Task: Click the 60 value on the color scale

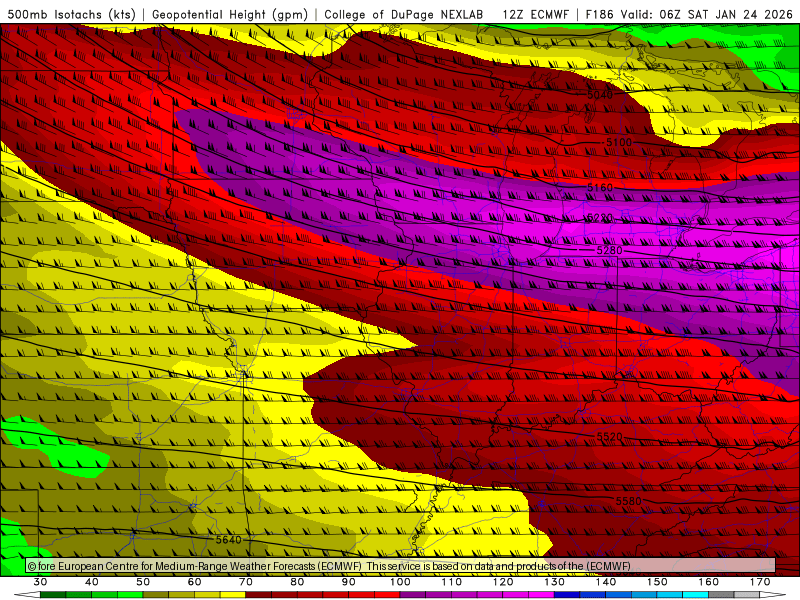Action: point(194,582)
